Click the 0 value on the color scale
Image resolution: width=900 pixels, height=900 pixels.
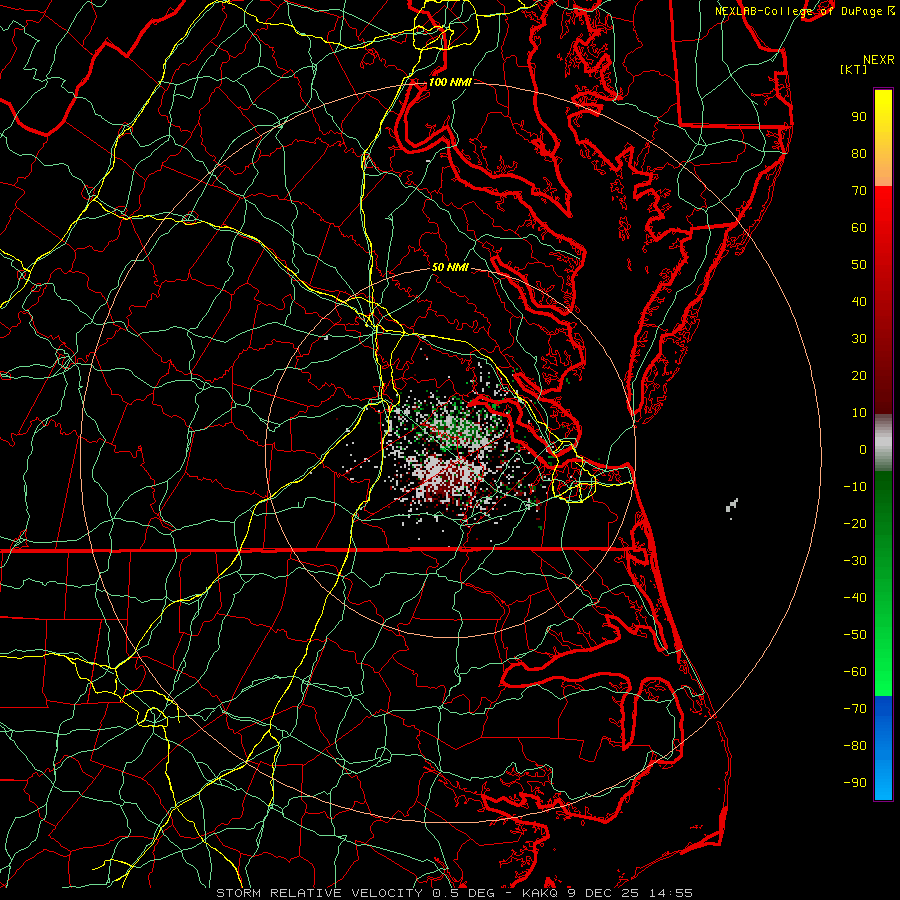[863, 450]
